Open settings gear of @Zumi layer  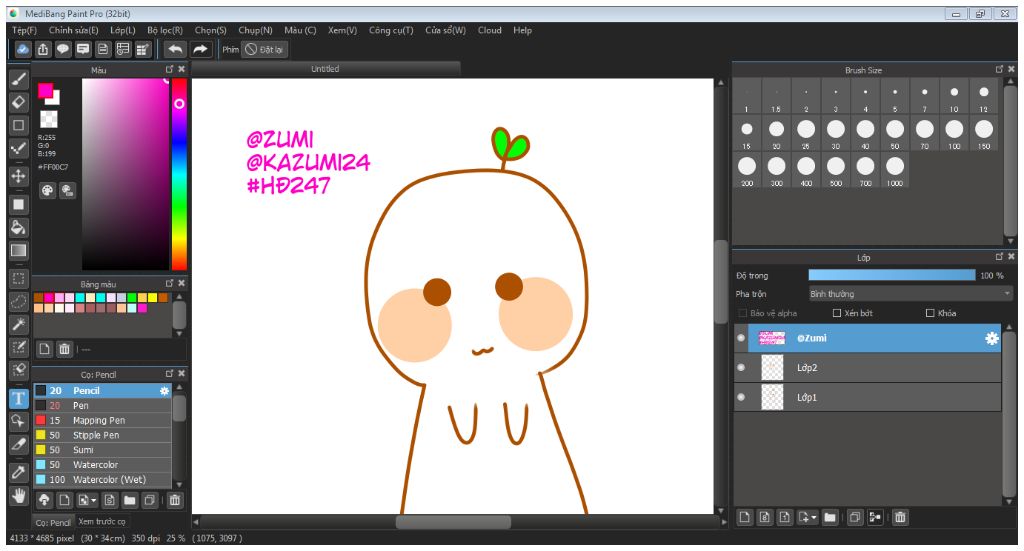pos(991,338)
